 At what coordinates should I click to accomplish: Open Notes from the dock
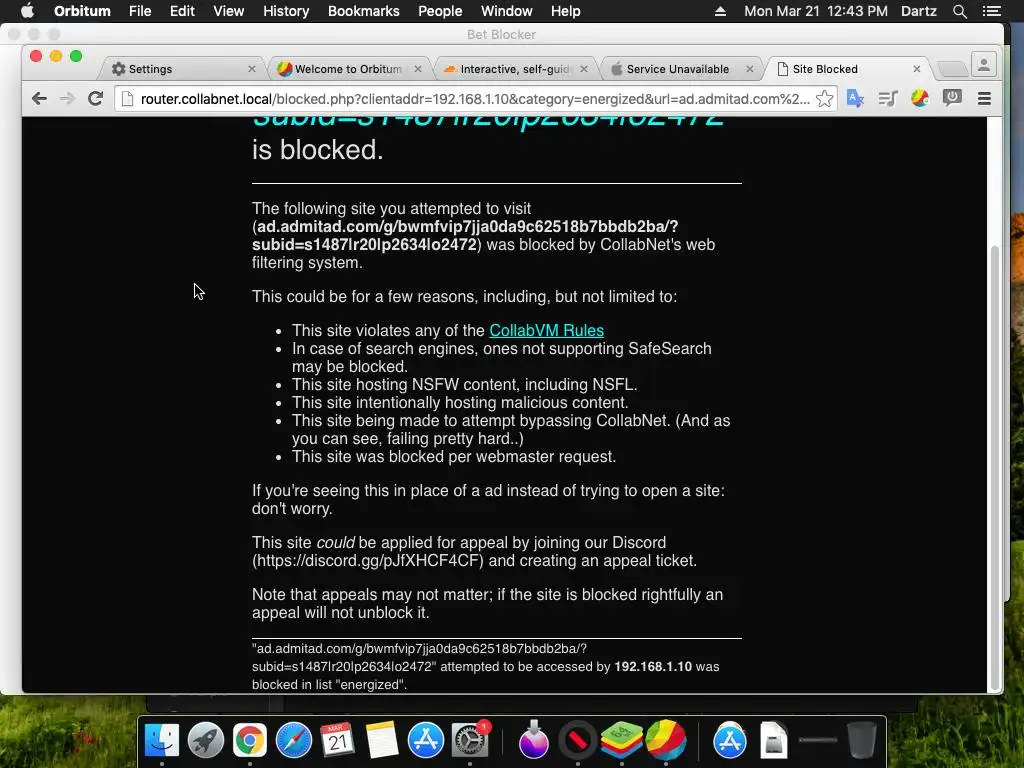coord(381,741)
